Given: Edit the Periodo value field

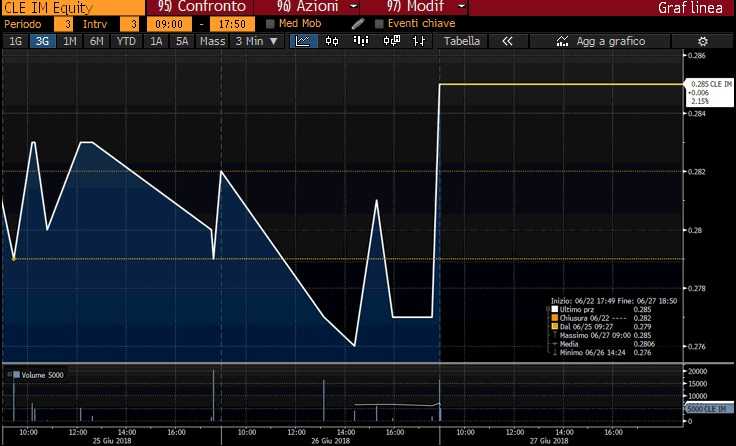Looking at the screenshot, I should point(63,24).
